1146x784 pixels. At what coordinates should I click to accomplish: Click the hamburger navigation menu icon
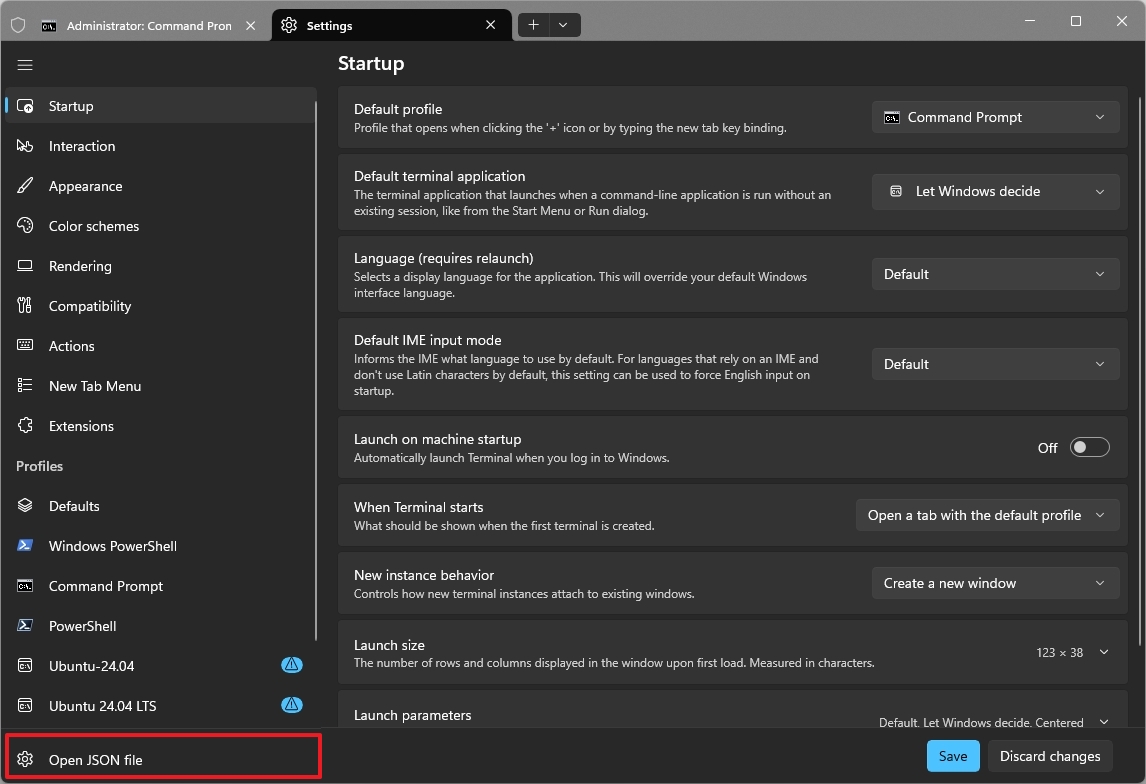click(25, 65)
